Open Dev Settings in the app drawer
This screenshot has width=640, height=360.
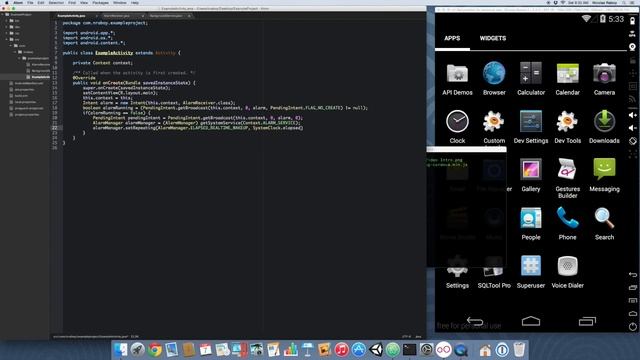531,127
